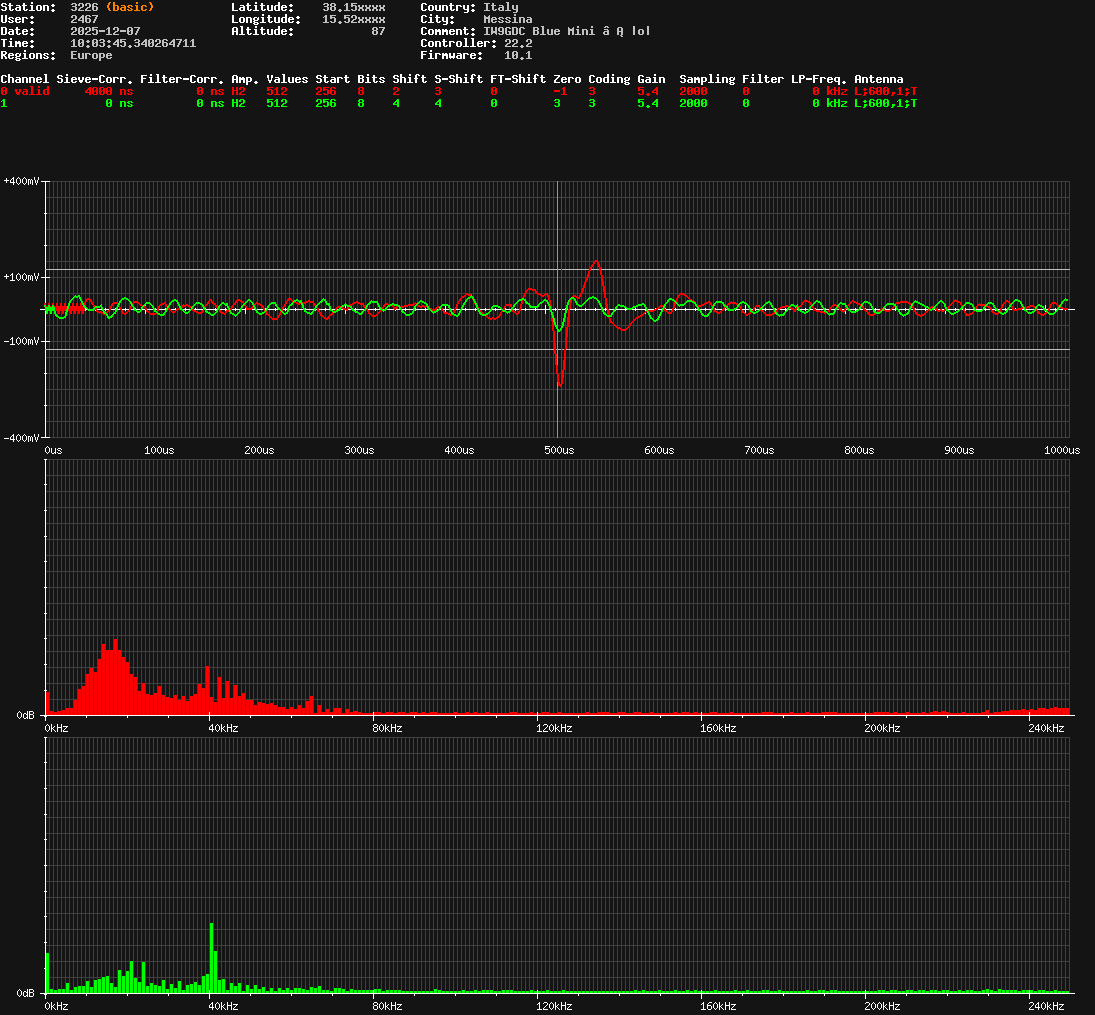
Task: Click the red waveform's highest positive peak
Action: click(x=596, y=262)
